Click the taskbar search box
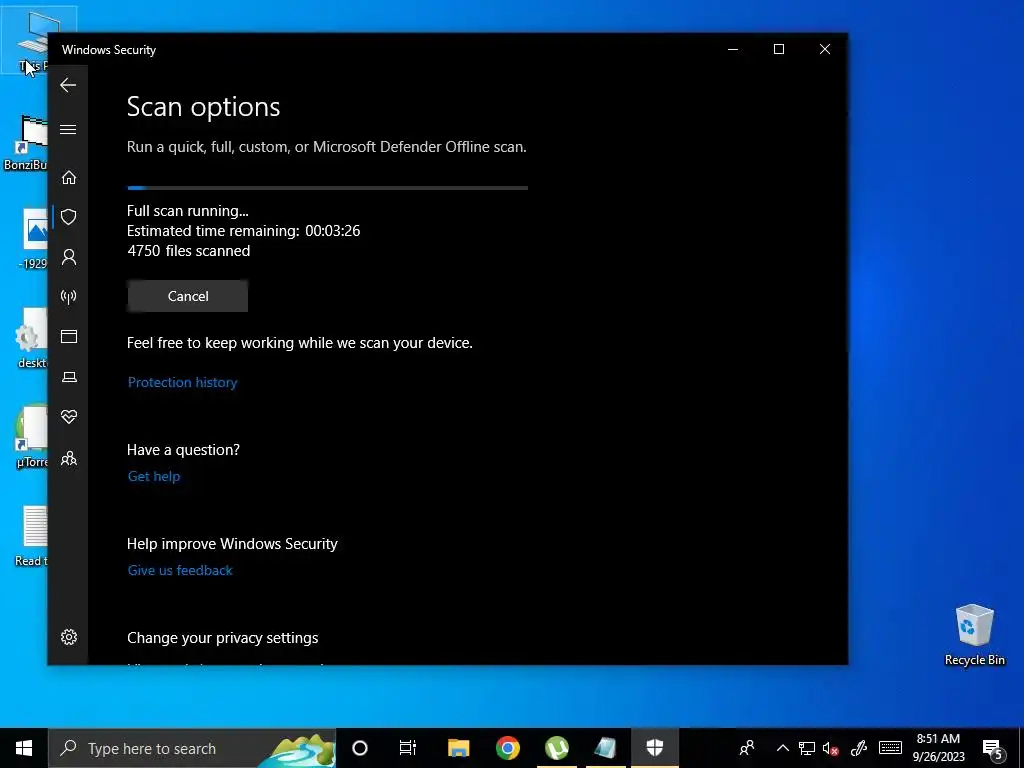This screenshot has height=768, width=1024. click(x=192, y=748)
